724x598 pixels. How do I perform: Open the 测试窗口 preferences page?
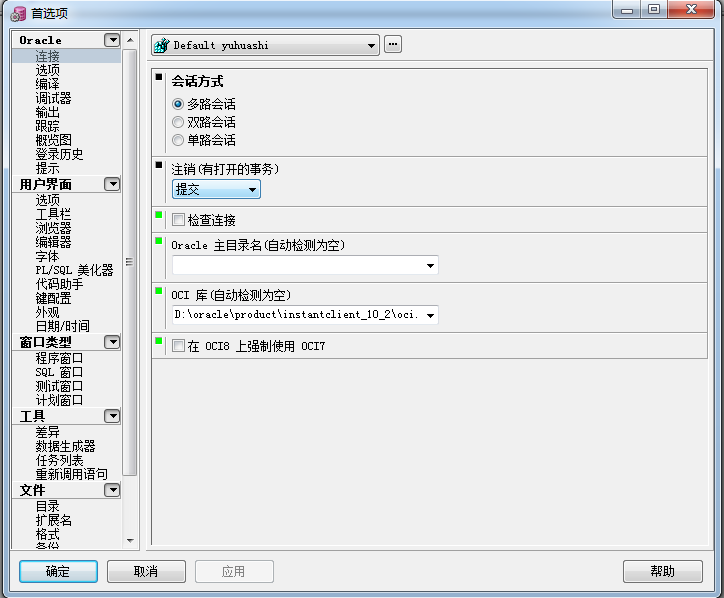[x=60, y=386]
